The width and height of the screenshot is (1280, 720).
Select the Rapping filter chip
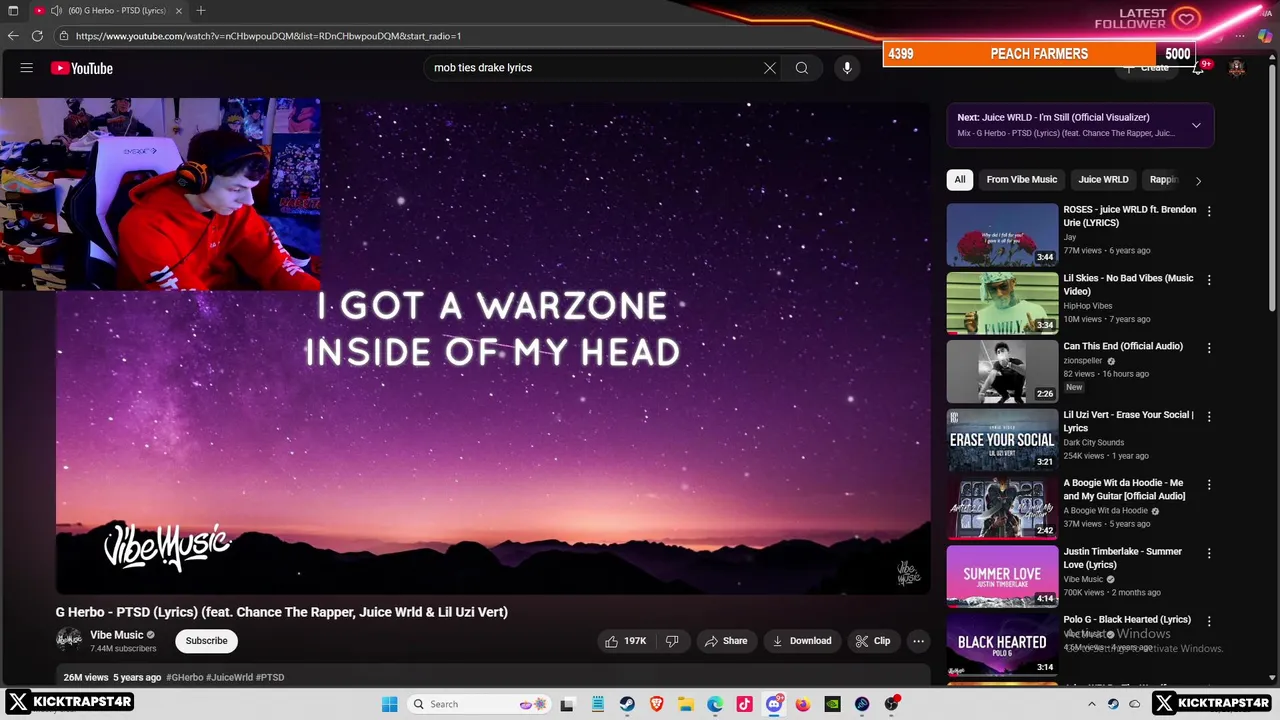point(1164,180)
